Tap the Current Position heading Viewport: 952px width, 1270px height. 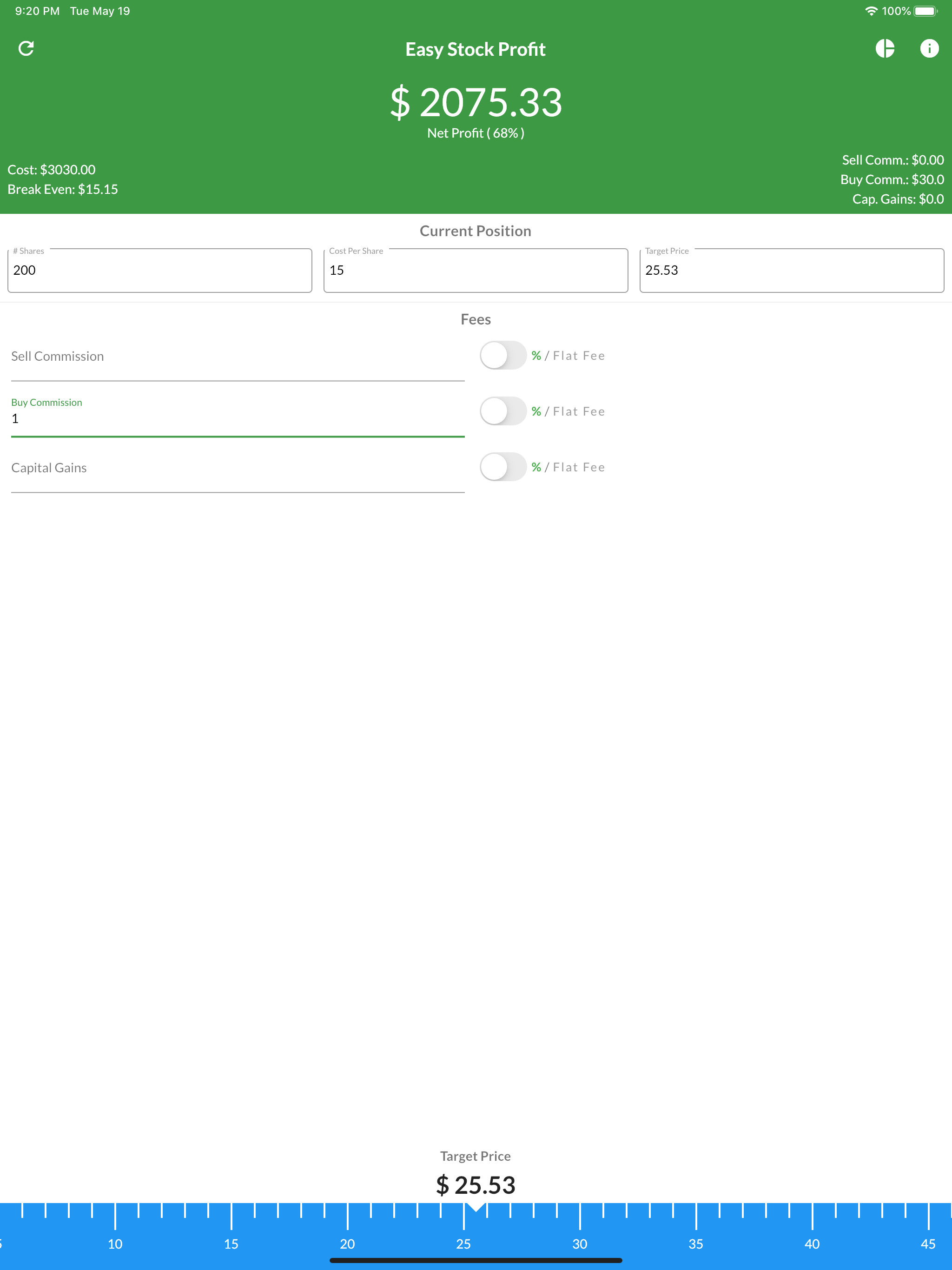click(476, 231)
